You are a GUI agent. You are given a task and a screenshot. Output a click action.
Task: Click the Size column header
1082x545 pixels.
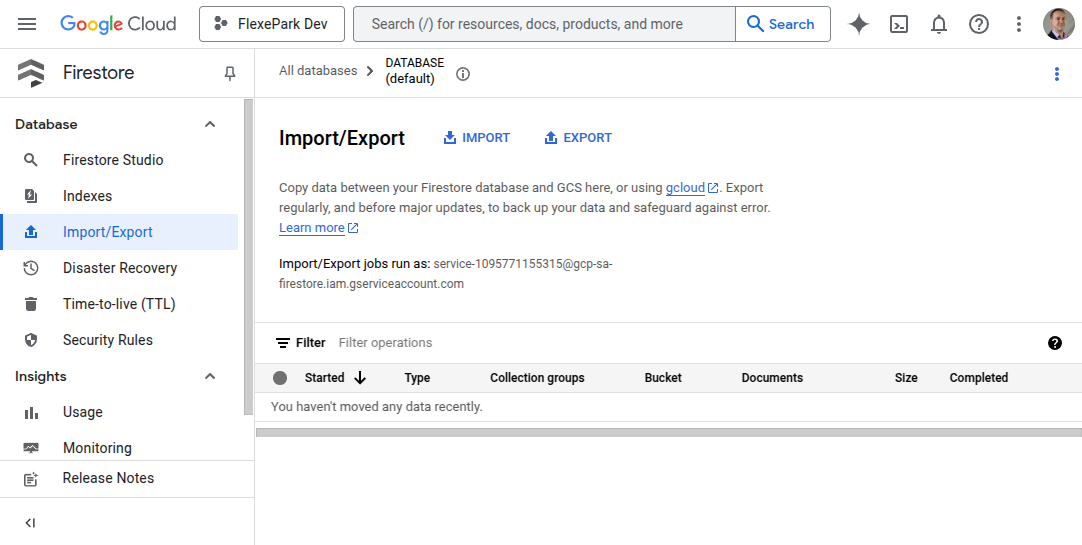point(906,378)
